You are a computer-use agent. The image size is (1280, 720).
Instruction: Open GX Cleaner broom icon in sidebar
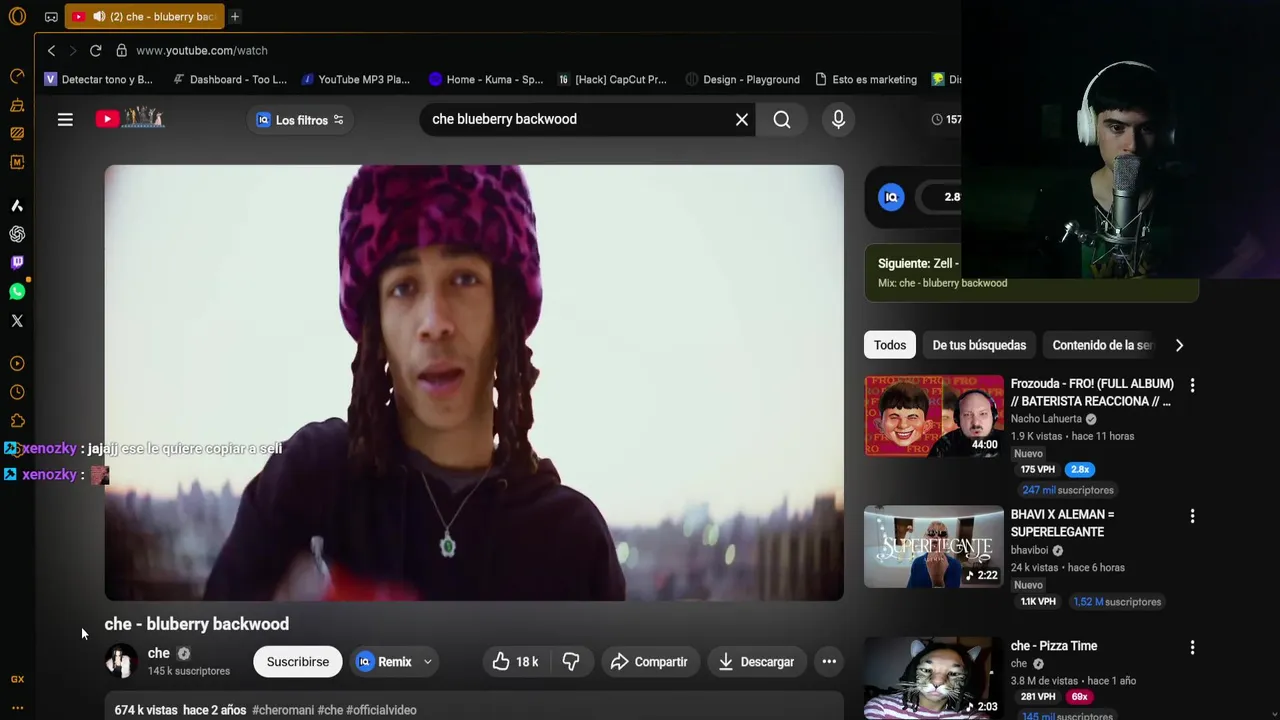point(17,105)
